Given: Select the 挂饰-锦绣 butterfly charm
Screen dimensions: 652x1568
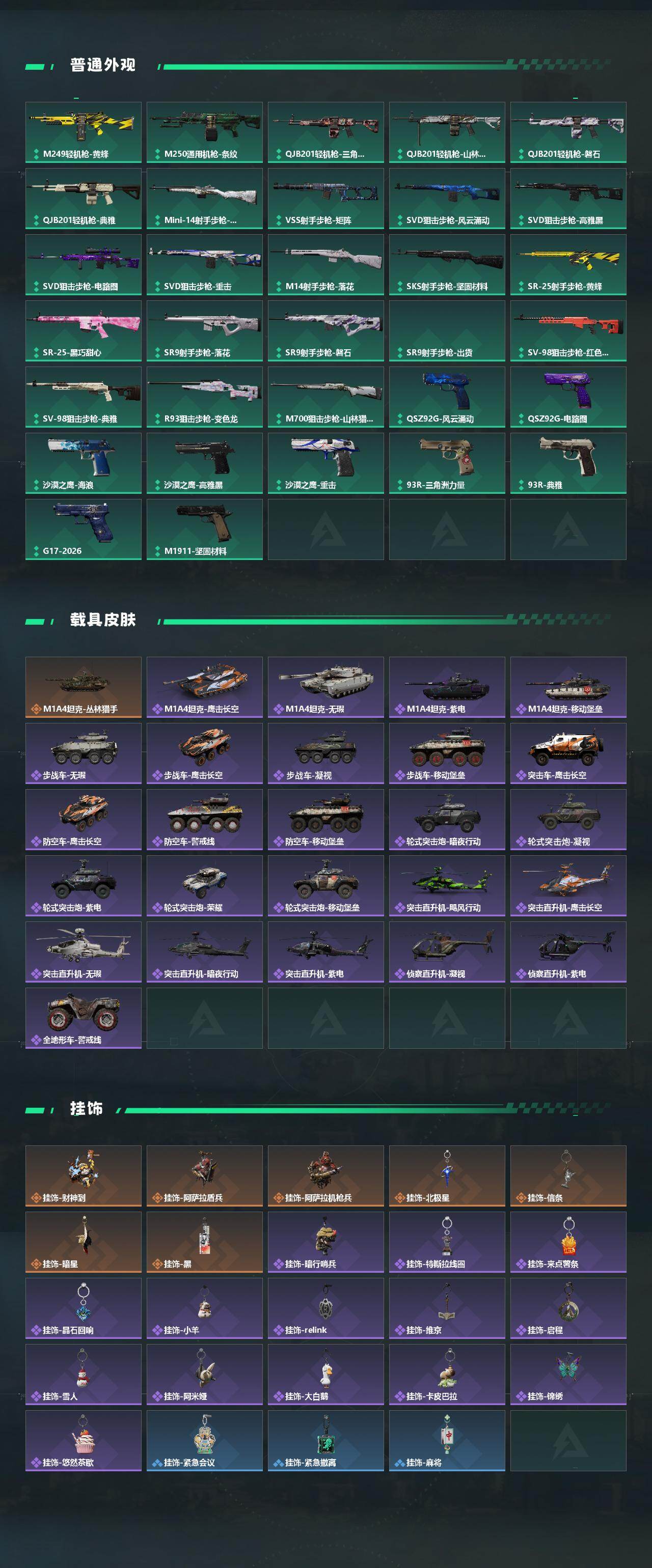Looking at the screenshot, I should point(568,1375).
